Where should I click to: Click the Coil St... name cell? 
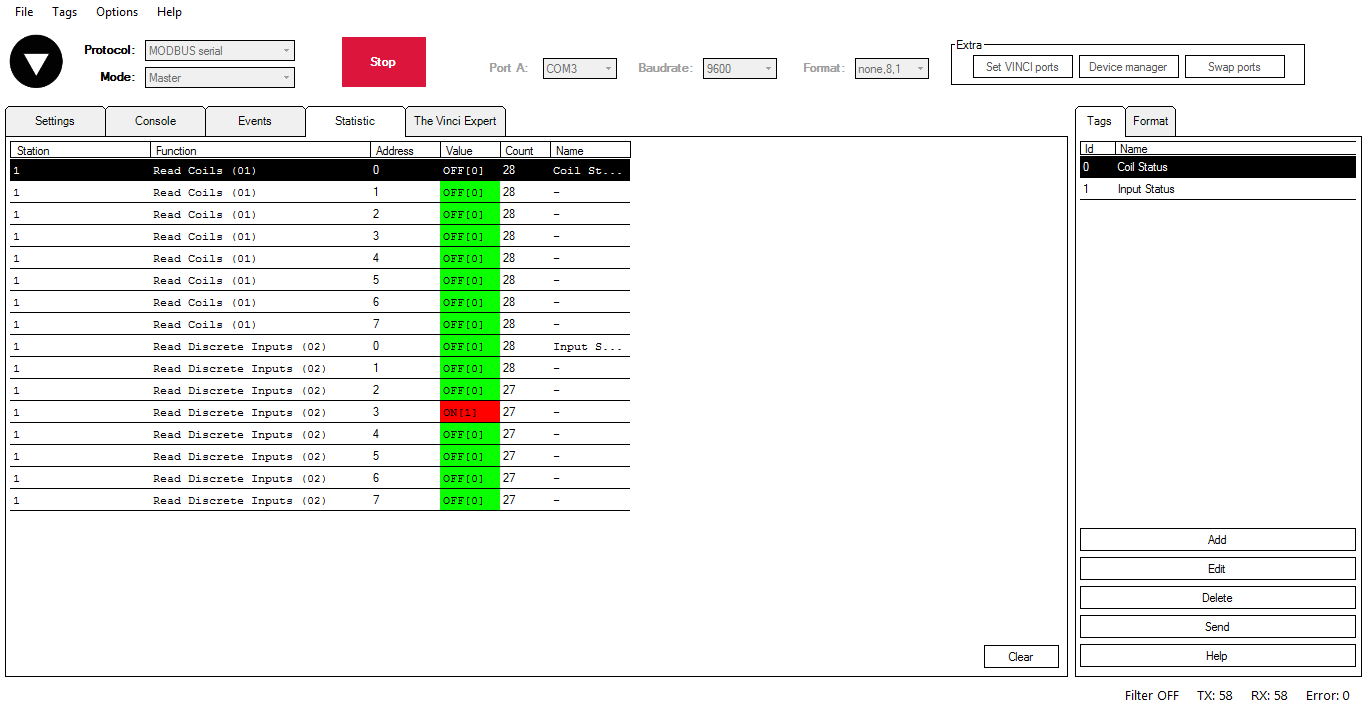coord(590,170)
